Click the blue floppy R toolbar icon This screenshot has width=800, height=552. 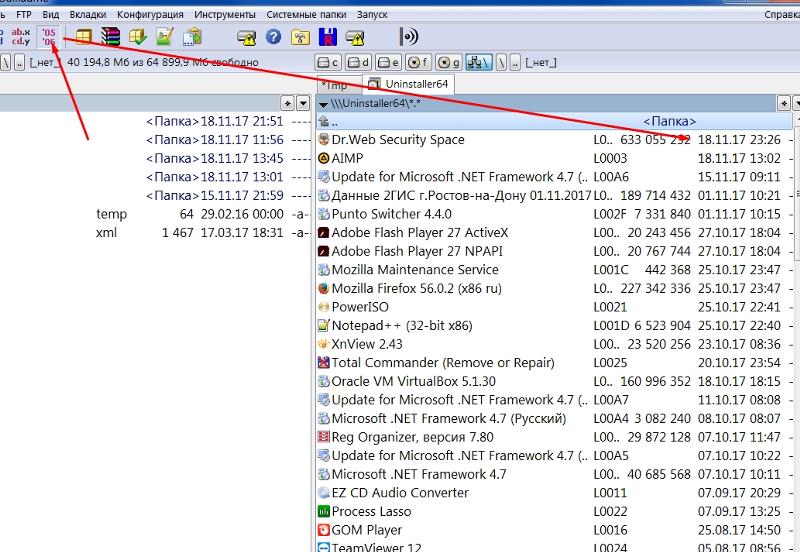tap(328, 37)
